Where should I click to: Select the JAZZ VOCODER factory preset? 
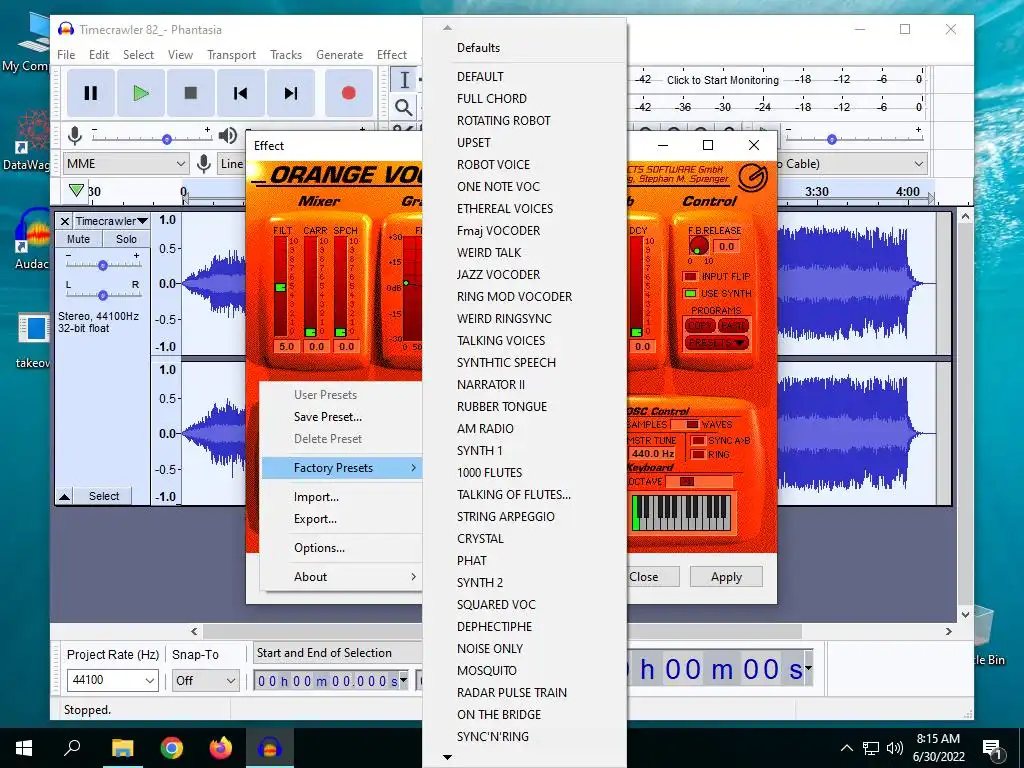[x=498, y=274]
